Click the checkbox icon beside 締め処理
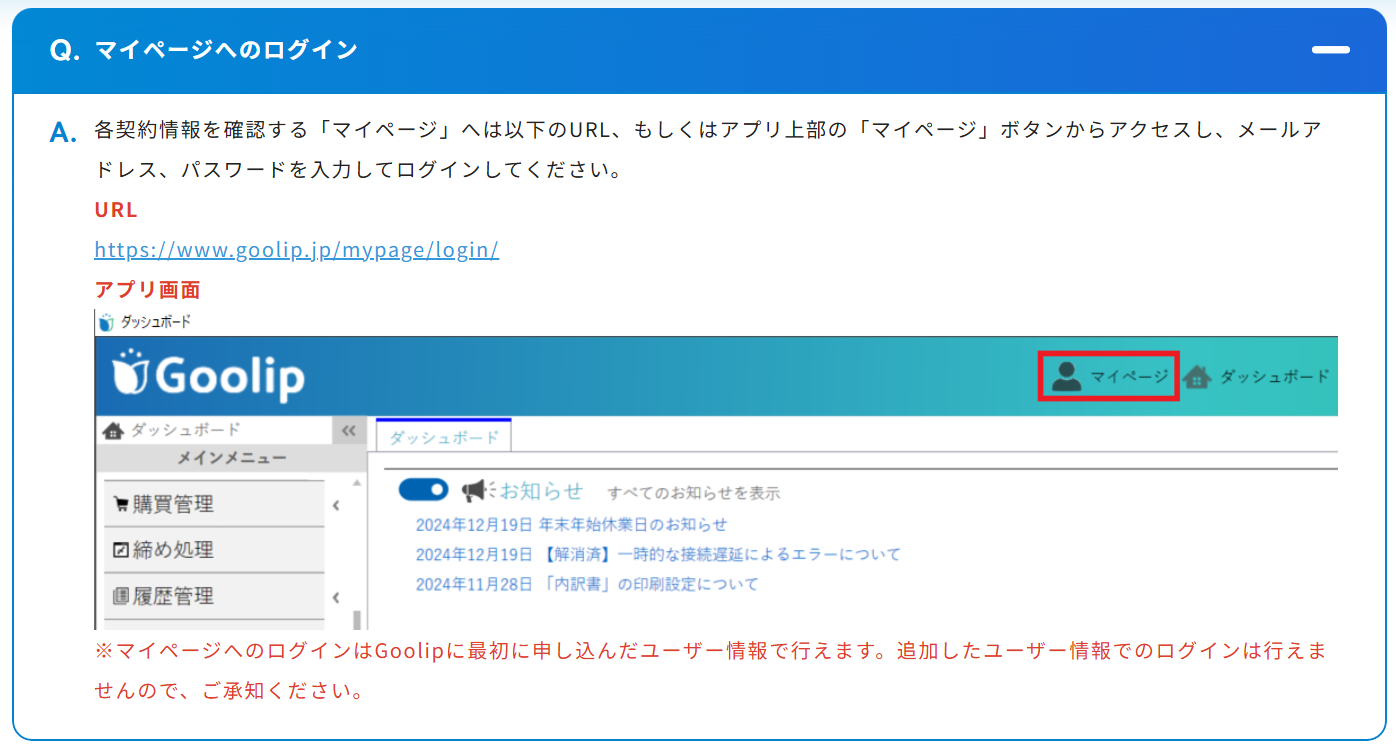The image size is (1396, 751). tap(121, 550)
